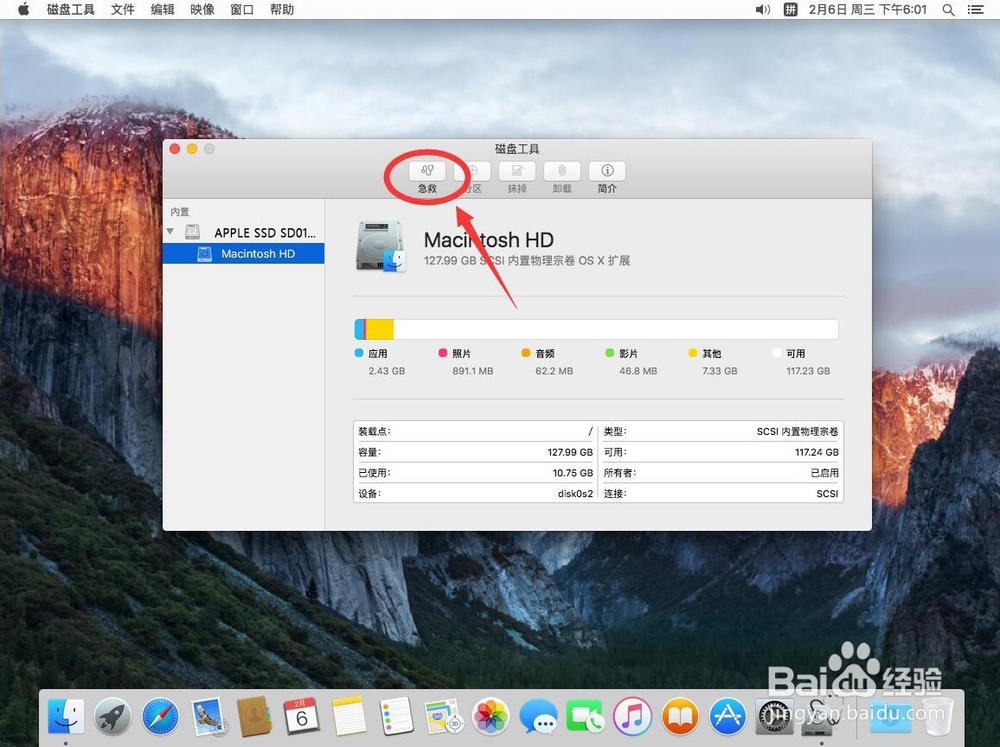Viewport: 1000px width, 747px height.
Task: Click the Macintosh HD title text
Action: pyautogui.click(x=489, y=240)
